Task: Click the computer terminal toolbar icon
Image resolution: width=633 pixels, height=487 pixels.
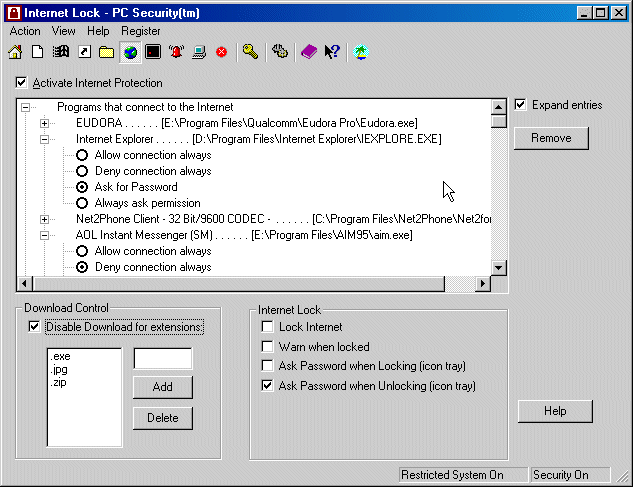Action: (x=199, y=52)
